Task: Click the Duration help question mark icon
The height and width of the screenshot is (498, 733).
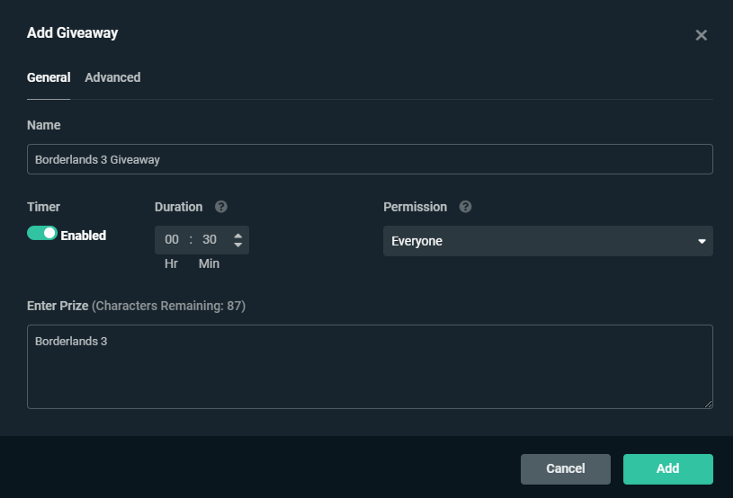Action: [221, 207]
